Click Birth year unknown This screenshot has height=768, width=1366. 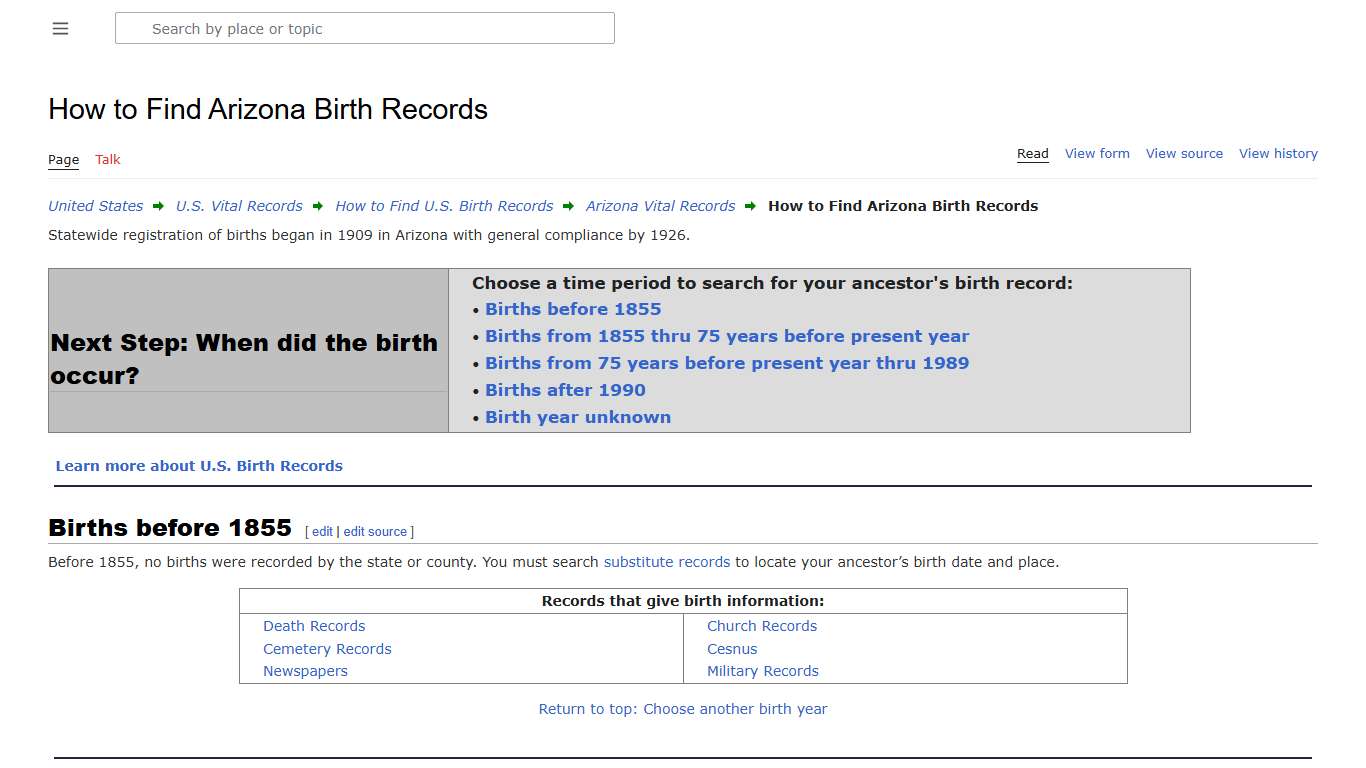(578, 417)
